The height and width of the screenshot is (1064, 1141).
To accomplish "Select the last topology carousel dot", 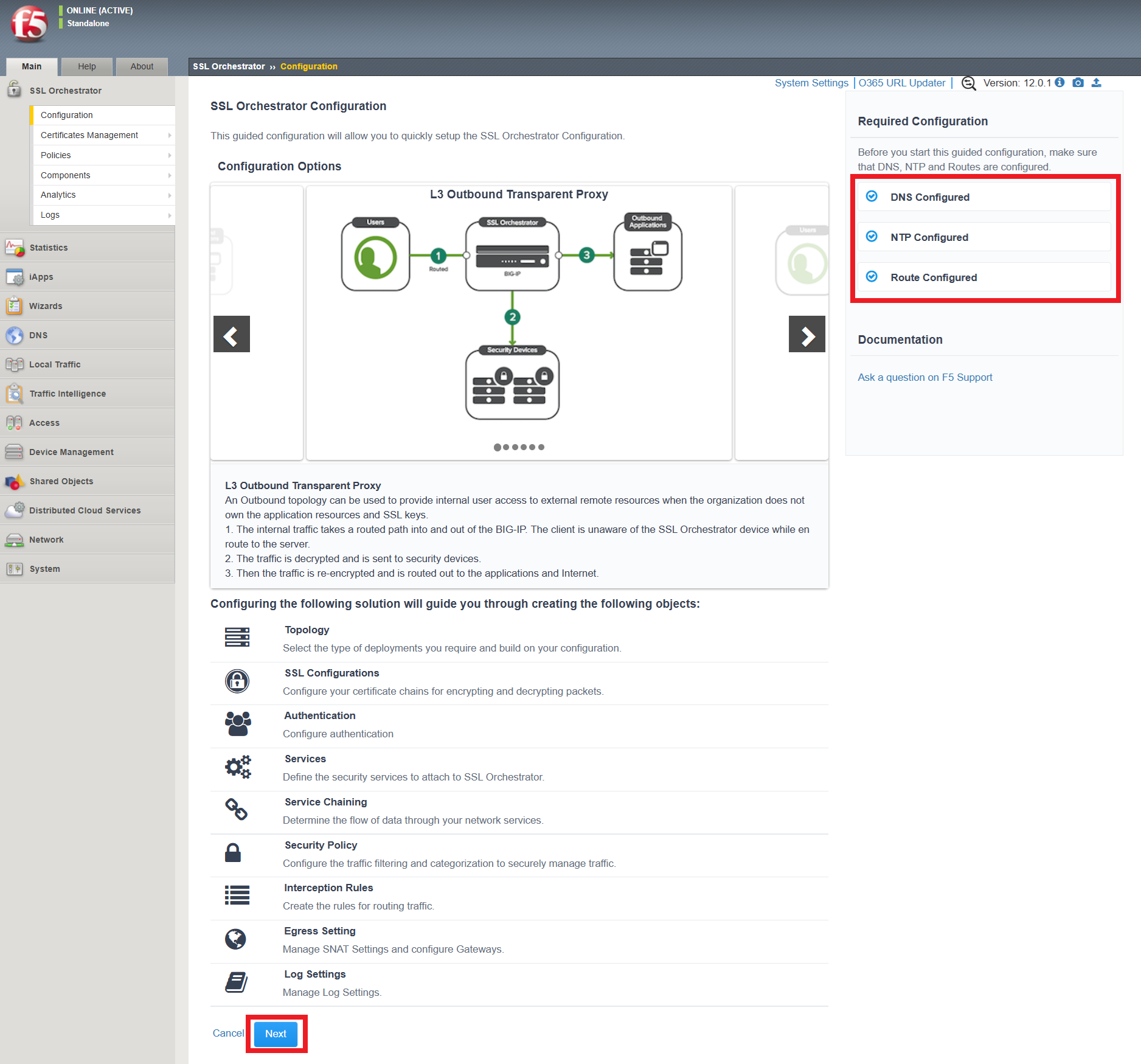I will 541,447.
